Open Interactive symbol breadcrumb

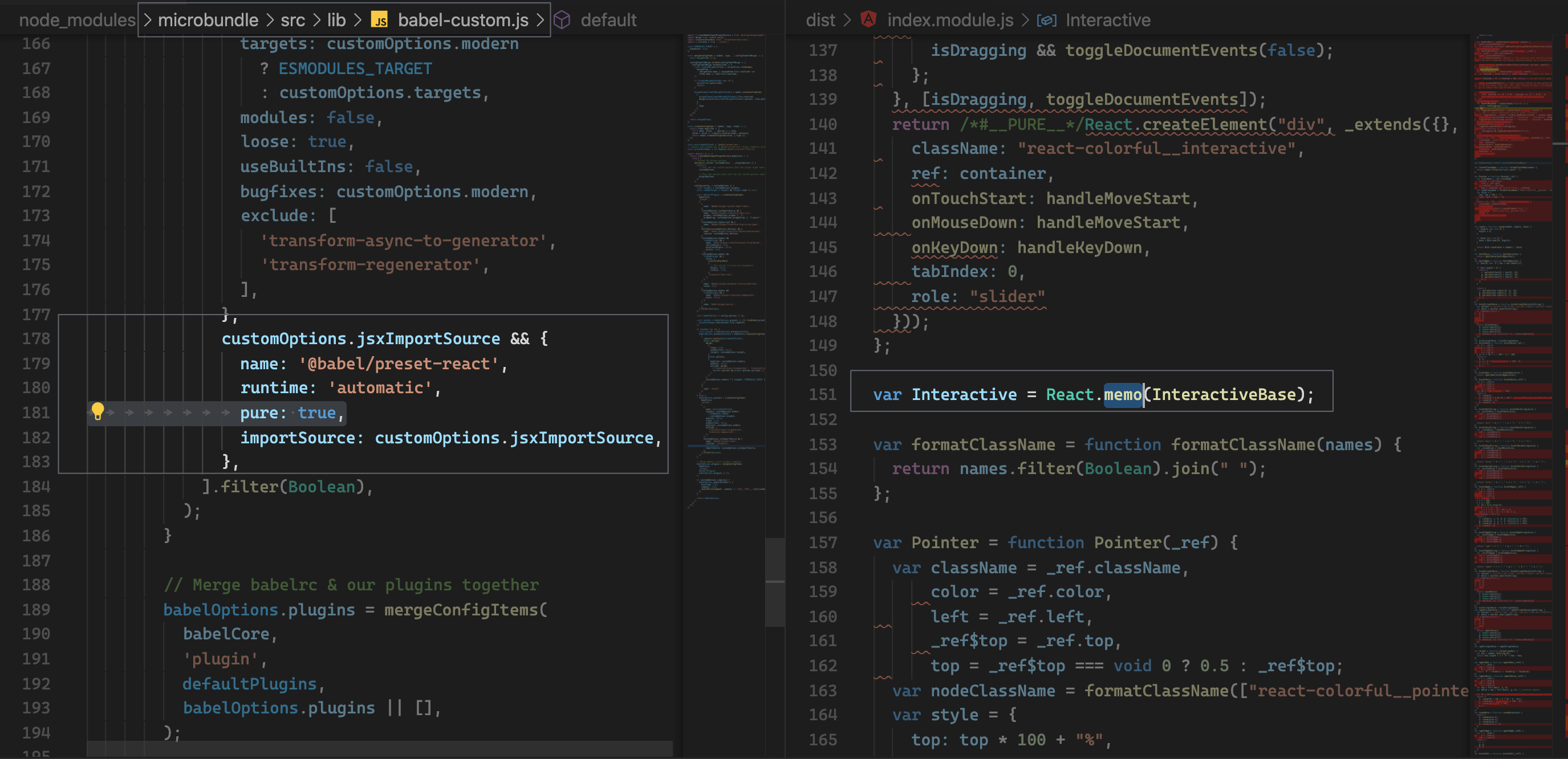1108,20
